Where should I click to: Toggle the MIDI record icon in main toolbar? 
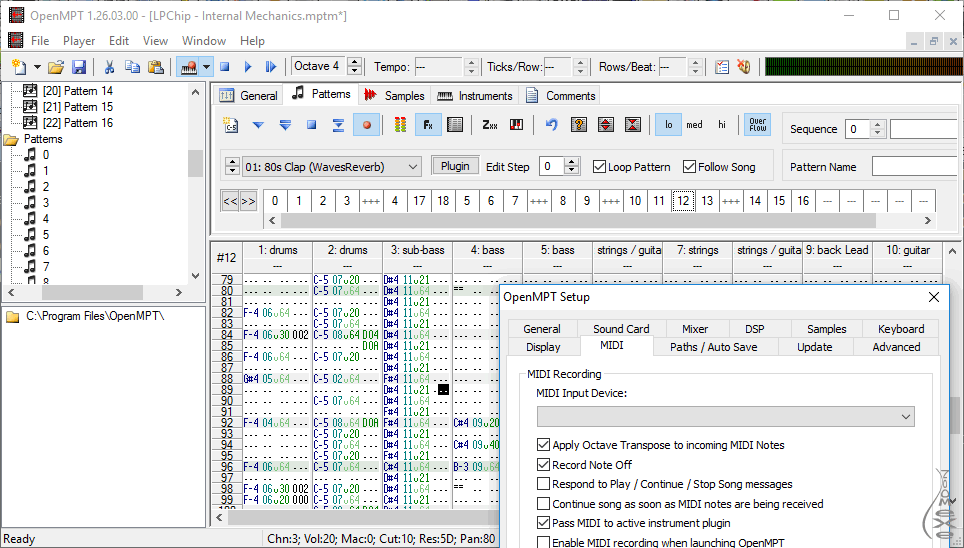pos(189,66)
